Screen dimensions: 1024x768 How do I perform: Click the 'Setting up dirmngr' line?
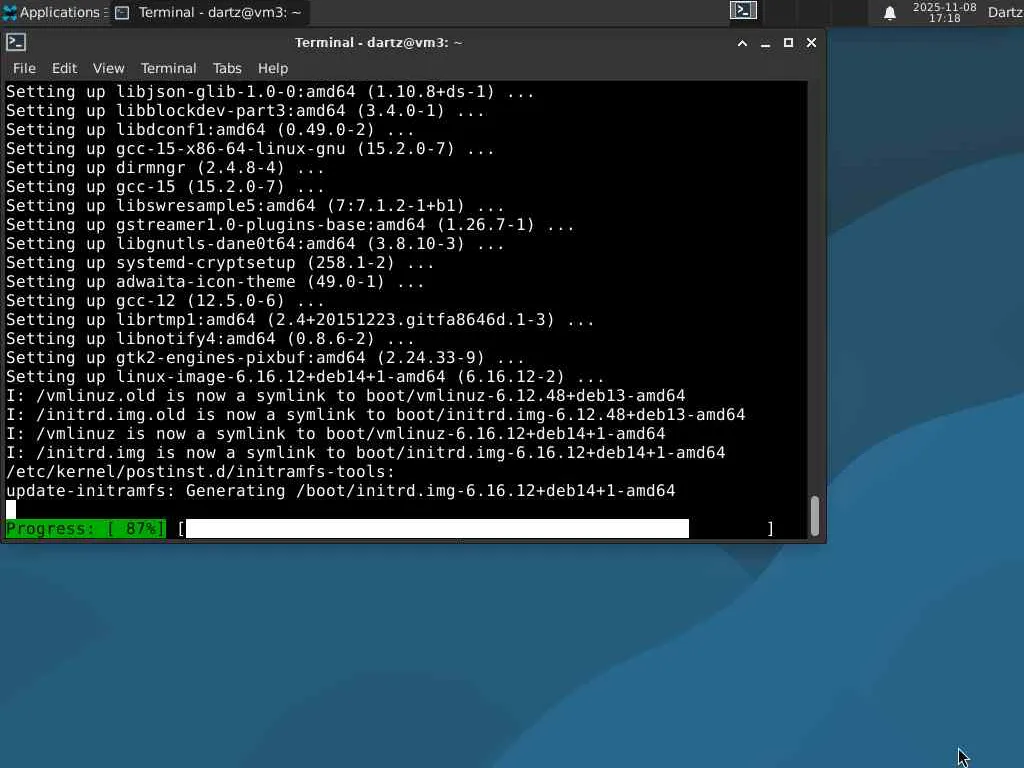pyautogui.click(x=165, y=168)
